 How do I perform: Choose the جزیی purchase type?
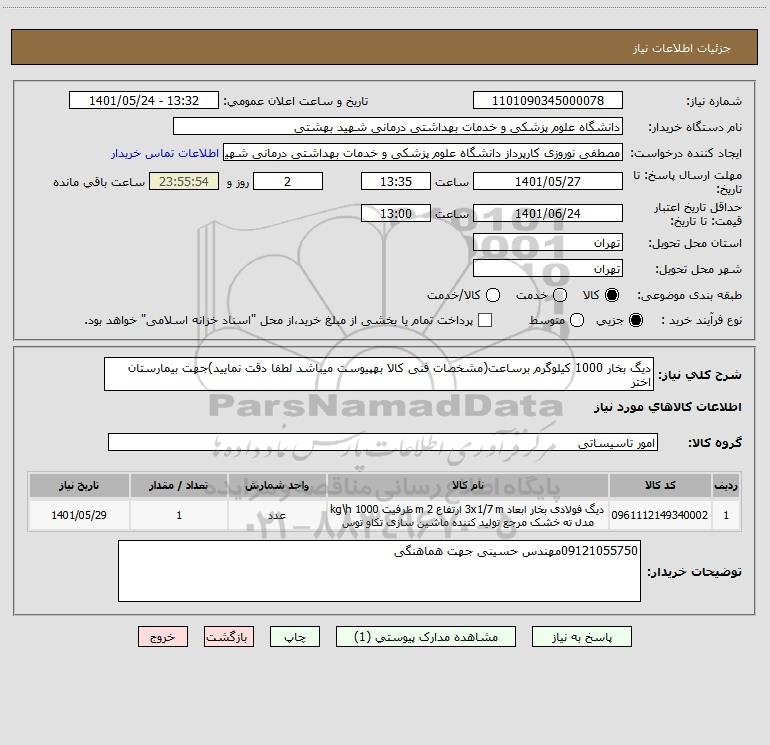636,320
